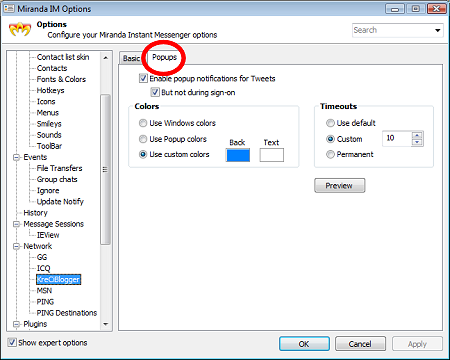Switch to the Basic tab
This screenshot has width=450, height=360.
131,58
